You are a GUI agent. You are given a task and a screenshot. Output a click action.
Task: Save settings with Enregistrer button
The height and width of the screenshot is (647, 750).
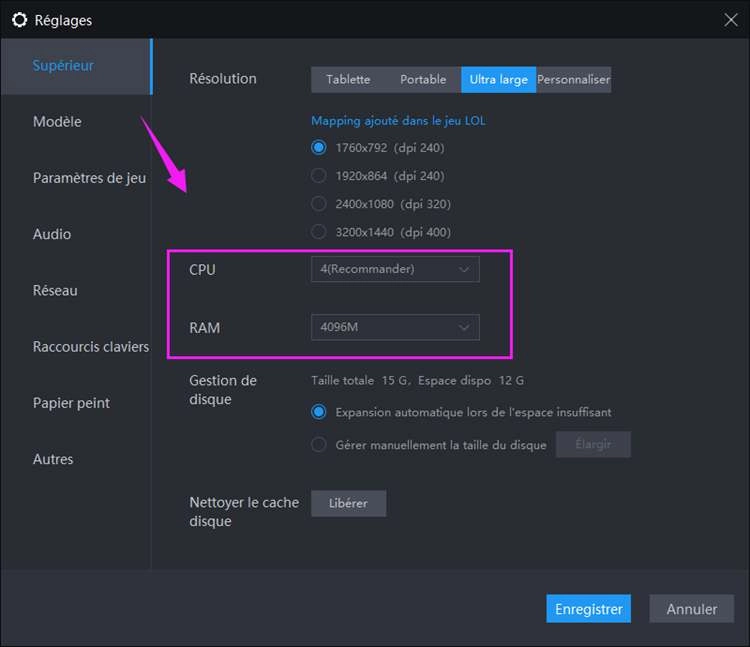click(x=588, y=609)
